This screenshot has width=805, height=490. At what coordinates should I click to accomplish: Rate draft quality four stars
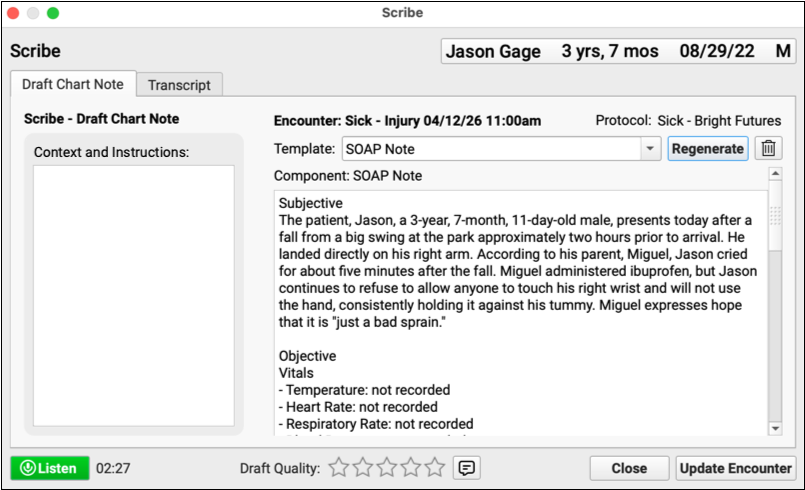tap(411, 467)
